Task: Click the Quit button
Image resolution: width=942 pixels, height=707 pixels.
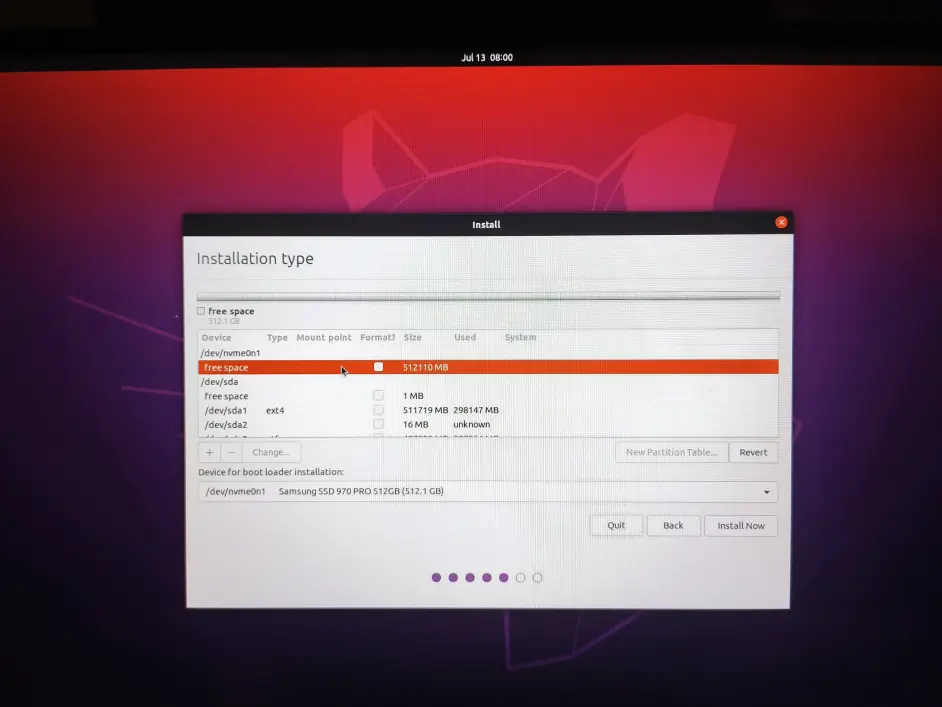Action: [616, 526]
